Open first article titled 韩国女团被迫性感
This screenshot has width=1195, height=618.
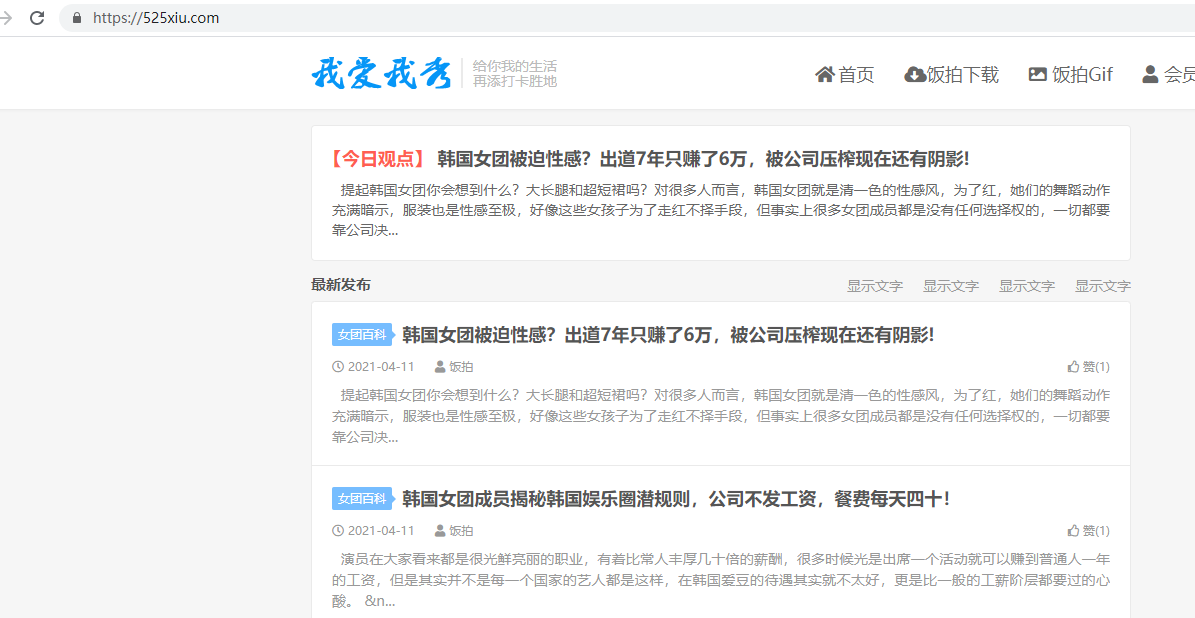coord(667,335)
